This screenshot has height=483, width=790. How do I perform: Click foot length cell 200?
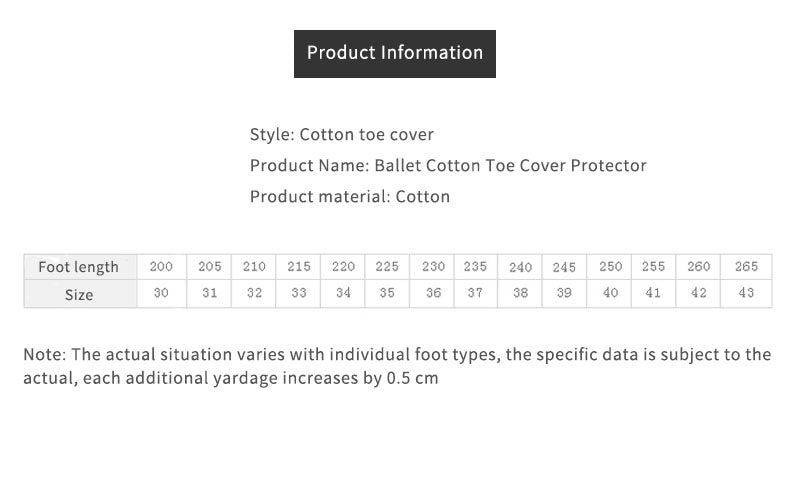(x=161, y=267)
